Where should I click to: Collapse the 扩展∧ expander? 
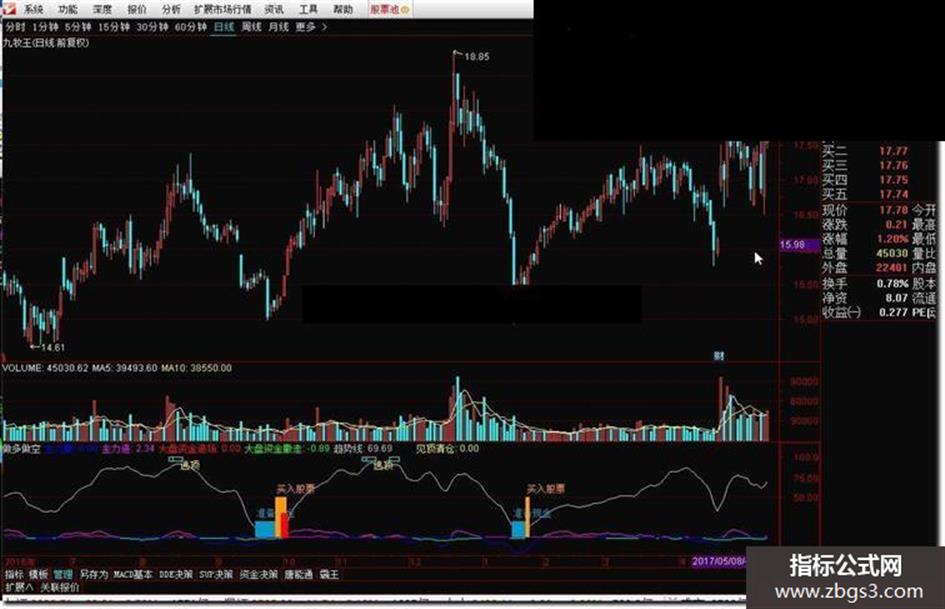pyautogui.click(x=19, y=587)
